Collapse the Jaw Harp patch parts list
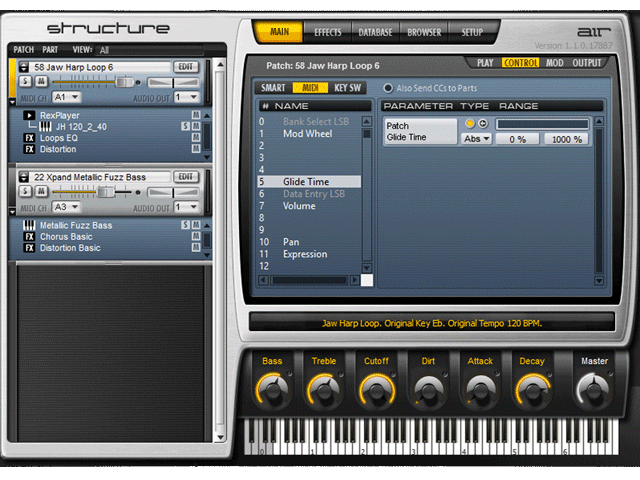Viewport: 640px width, 480px height. 12,102
